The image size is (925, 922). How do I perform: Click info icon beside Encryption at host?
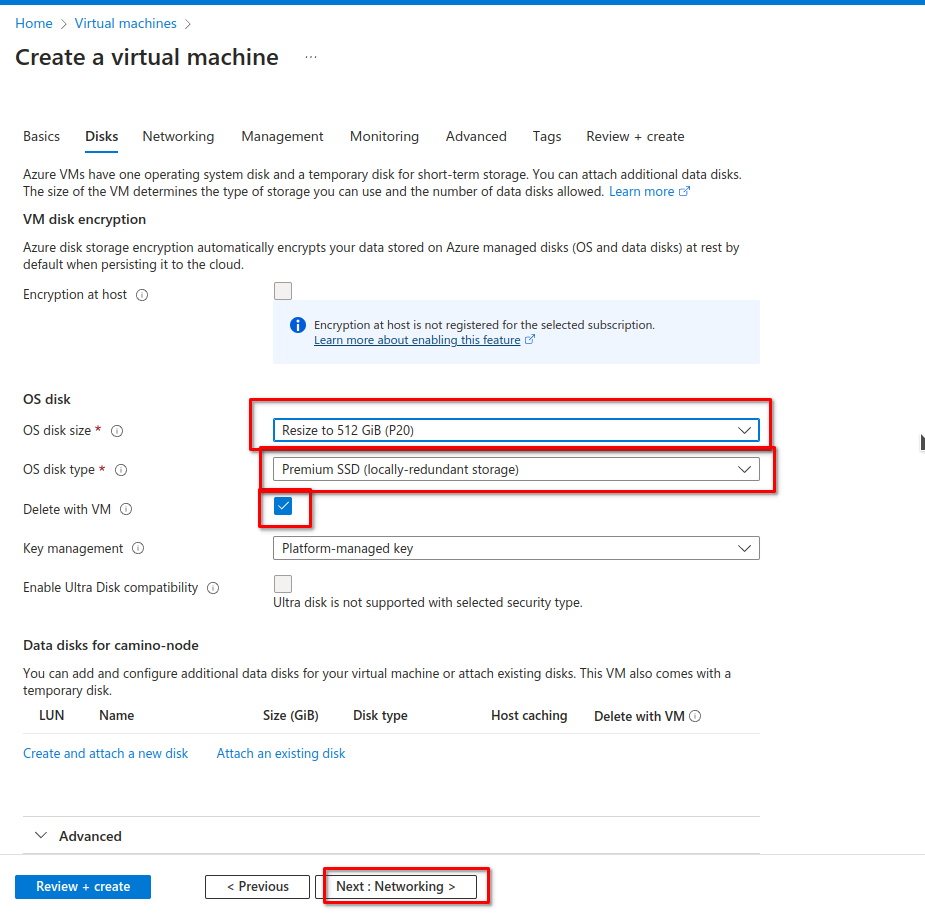click(x=142, y=295)
